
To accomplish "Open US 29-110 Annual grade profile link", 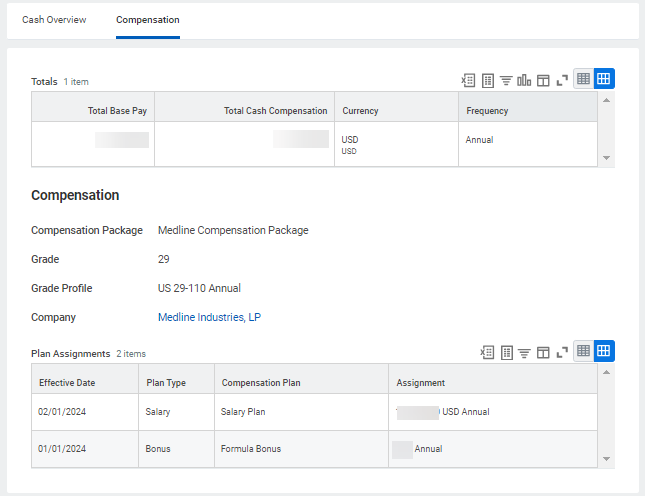I will click(x=199, y=289).
